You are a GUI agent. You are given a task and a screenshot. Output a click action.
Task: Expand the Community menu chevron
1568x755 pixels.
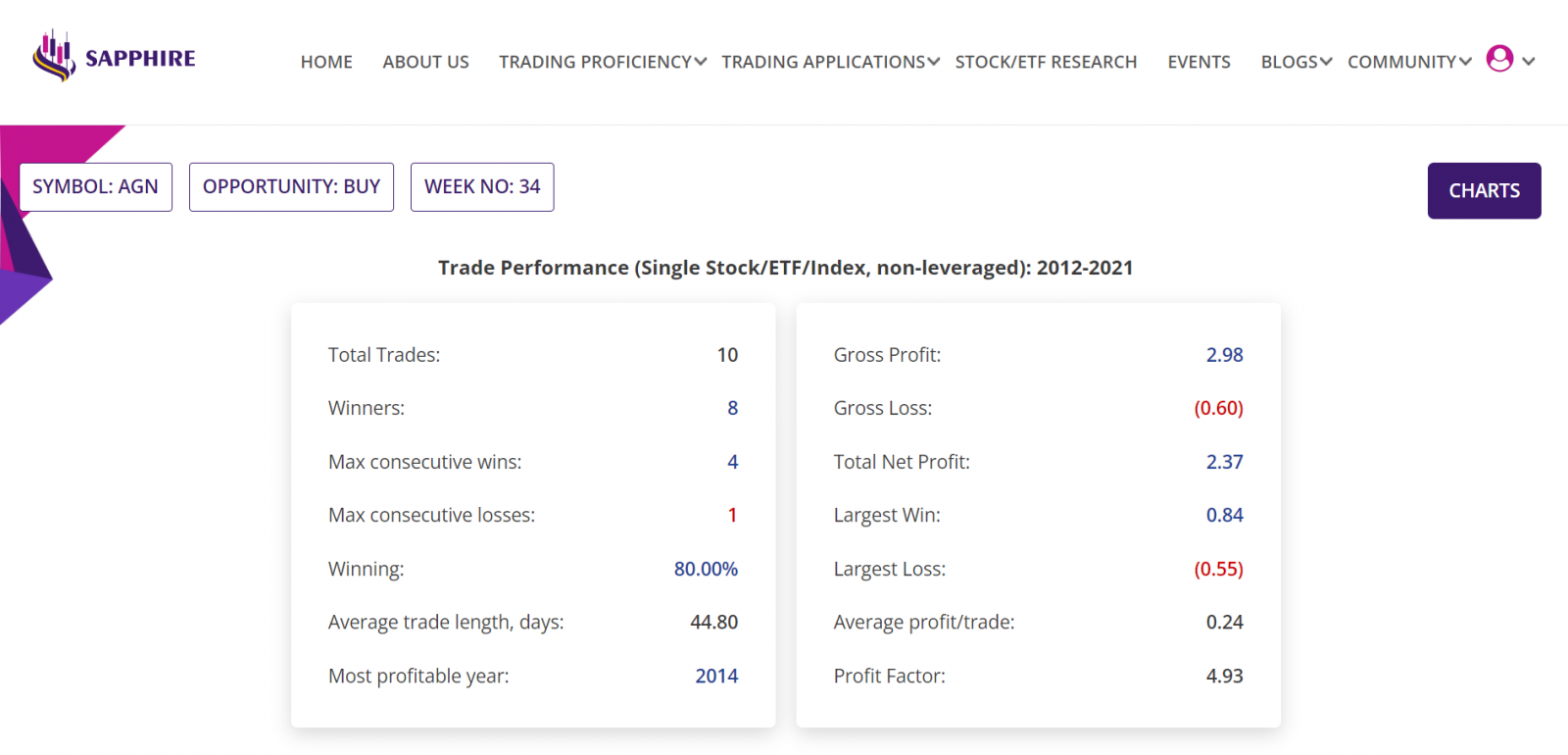click(1465, 62)
